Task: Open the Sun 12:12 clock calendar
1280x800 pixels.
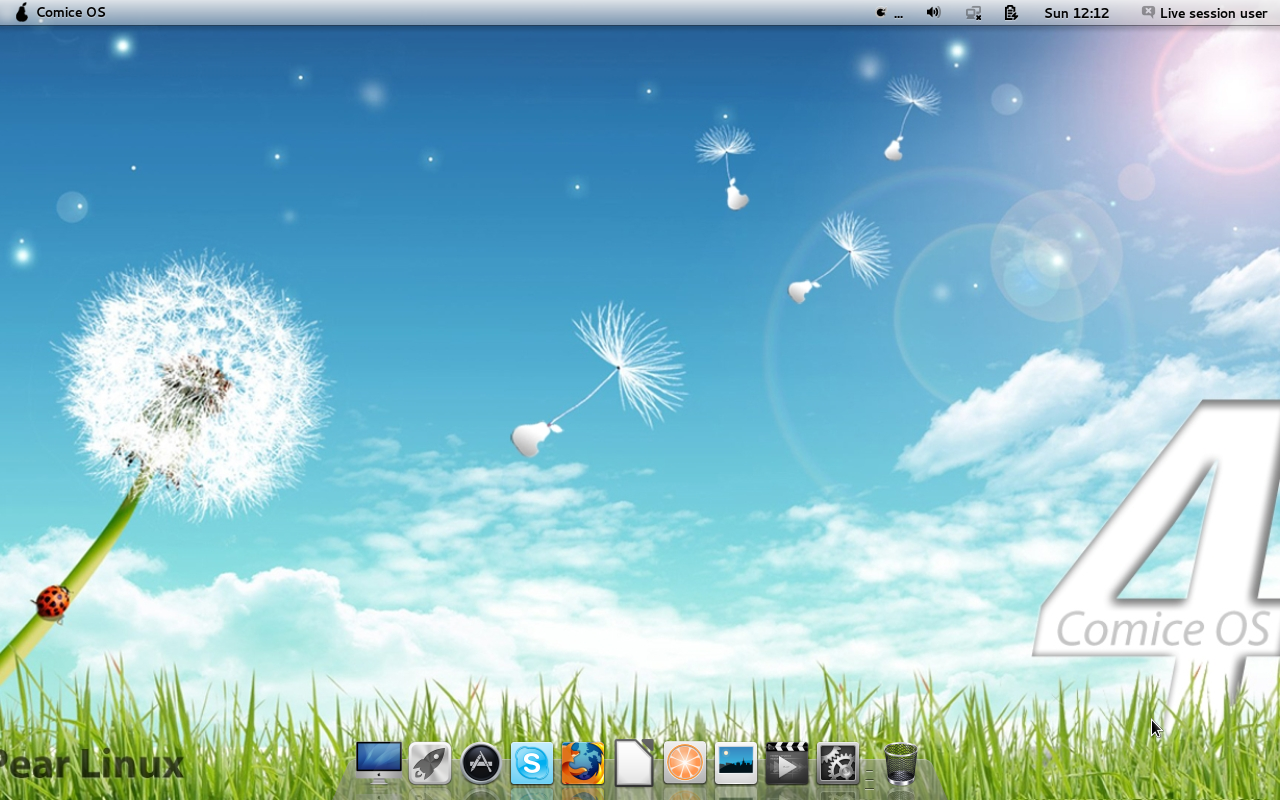Action: 1076,13
